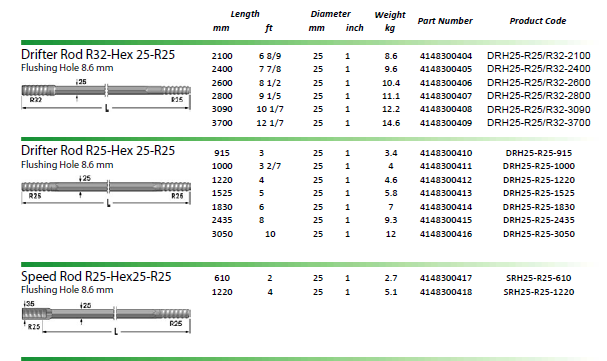Viewport: 607px width, 361px height.
Task: Click part number 4148300410
Action: point(446,153)
